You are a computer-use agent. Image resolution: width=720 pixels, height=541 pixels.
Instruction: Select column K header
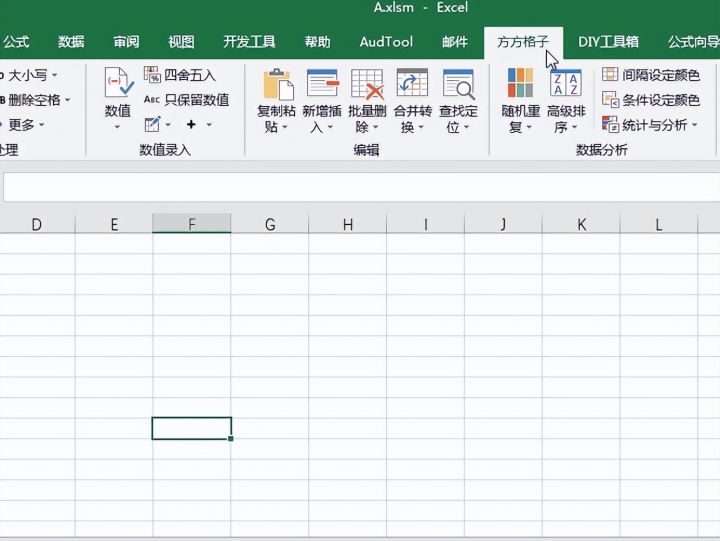tap(581, 224)
